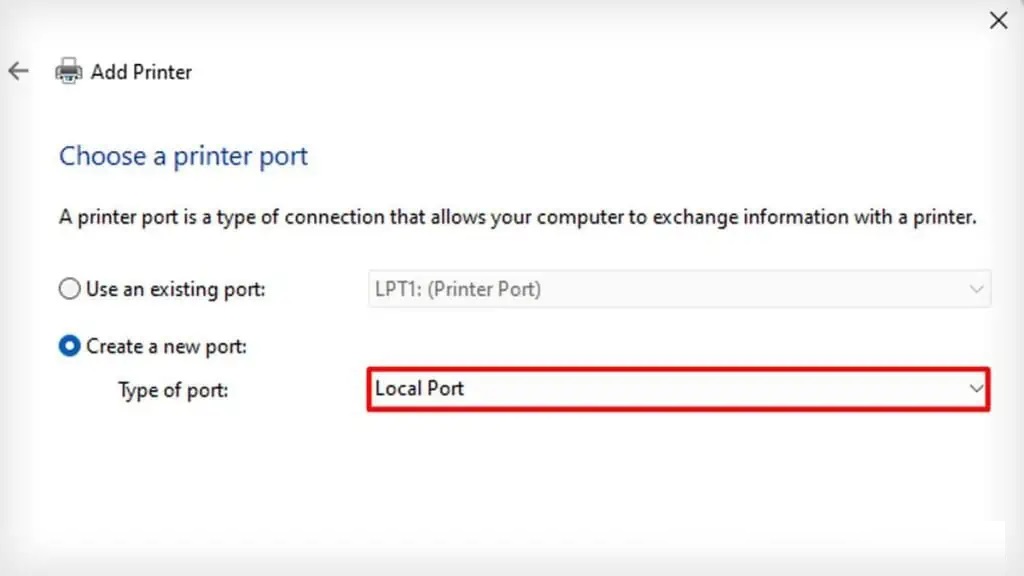Click the printer port description sentence
This screenshot has width=1024, height=576.
point(518,217)
